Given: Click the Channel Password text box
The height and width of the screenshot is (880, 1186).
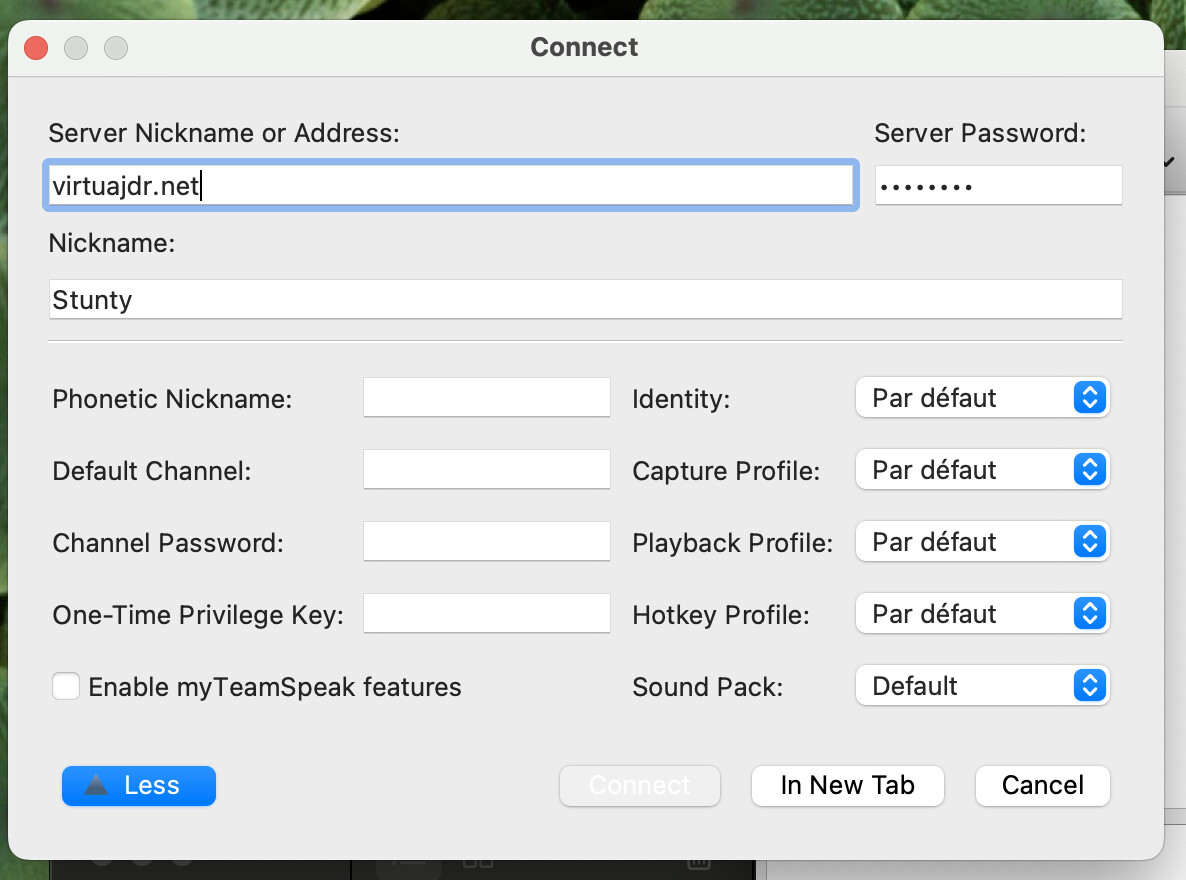Looking at the screenshot, I should (x=486, y=542).
